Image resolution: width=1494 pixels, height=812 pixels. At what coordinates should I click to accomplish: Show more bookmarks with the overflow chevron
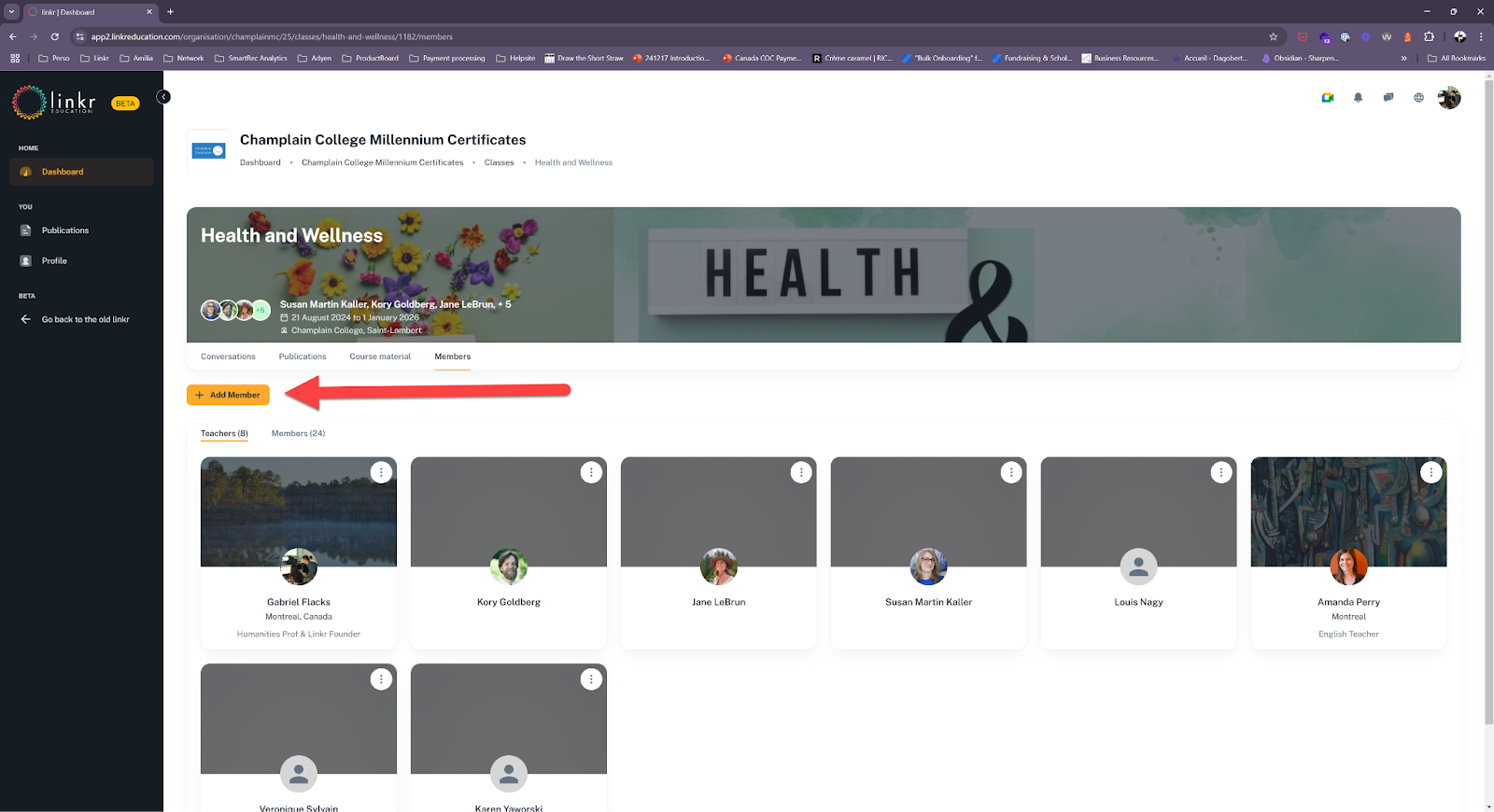click(1403, 58)
